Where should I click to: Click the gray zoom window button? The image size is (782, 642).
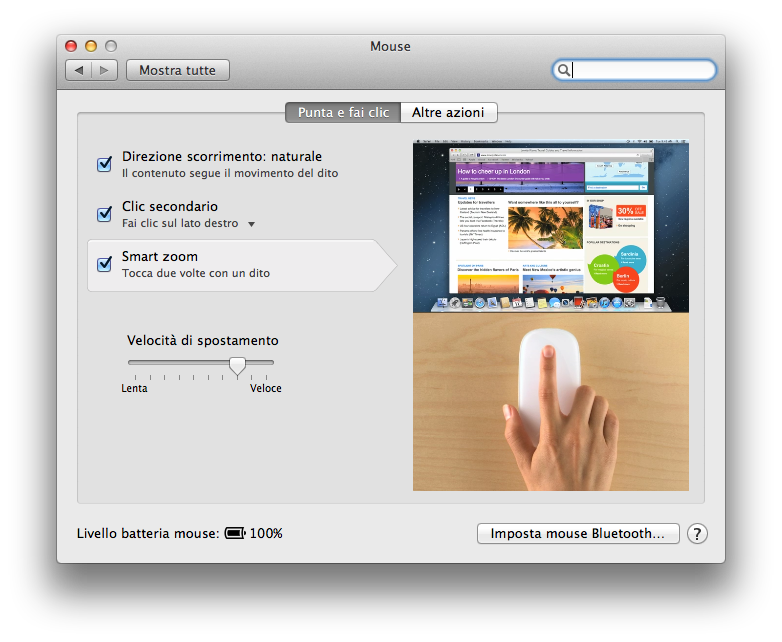pos(111,46)
